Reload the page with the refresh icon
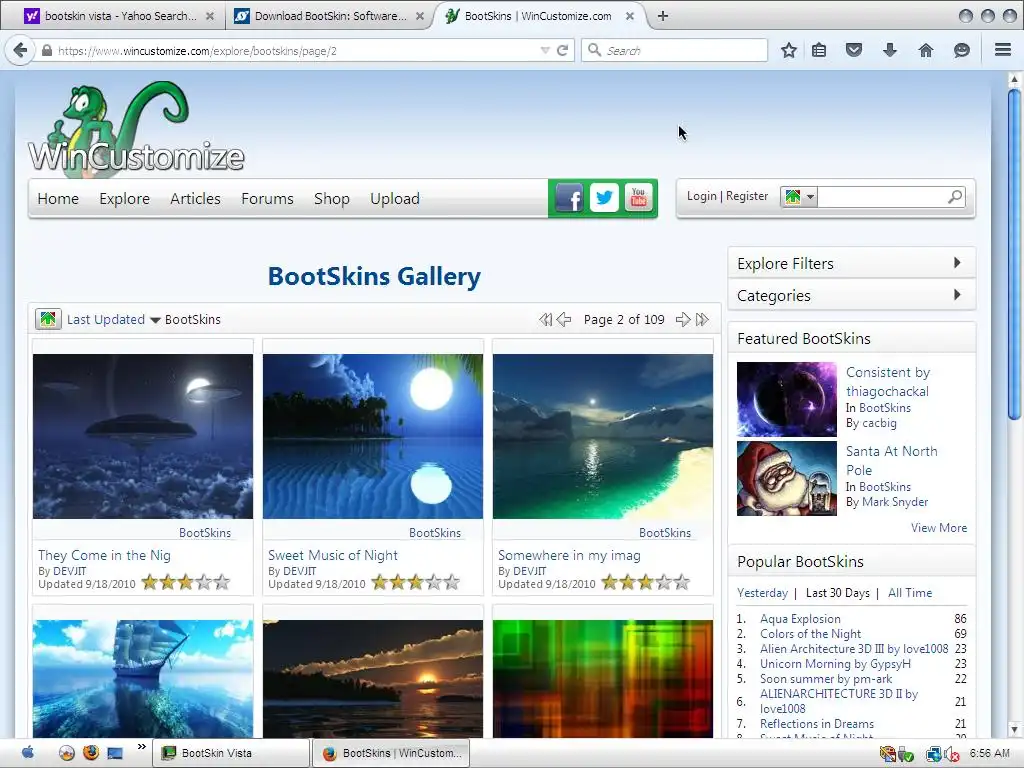This screenshot has height=768, width=1024. point(562,50)
